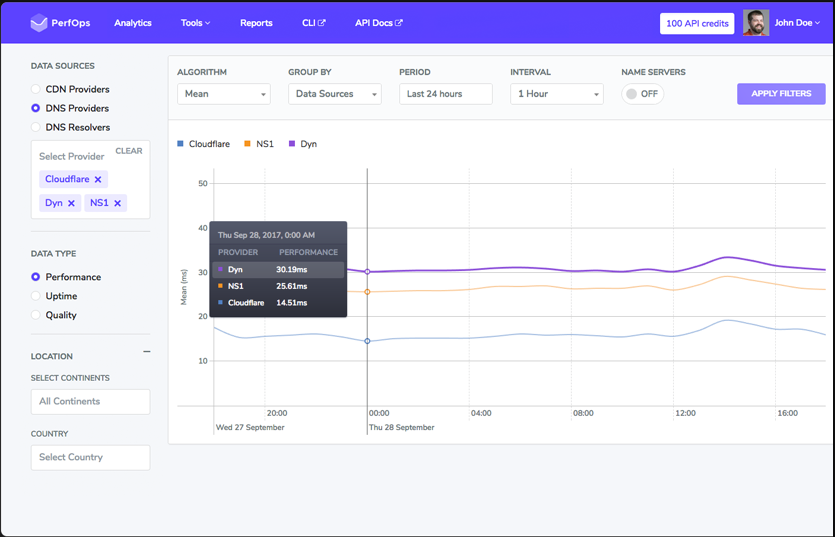Click the CLI external link icon

pyautogui.click(x=322, y=23)
